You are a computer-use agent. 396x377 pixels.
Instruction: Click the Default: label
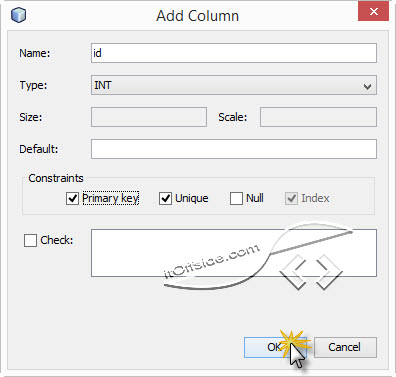39,149
